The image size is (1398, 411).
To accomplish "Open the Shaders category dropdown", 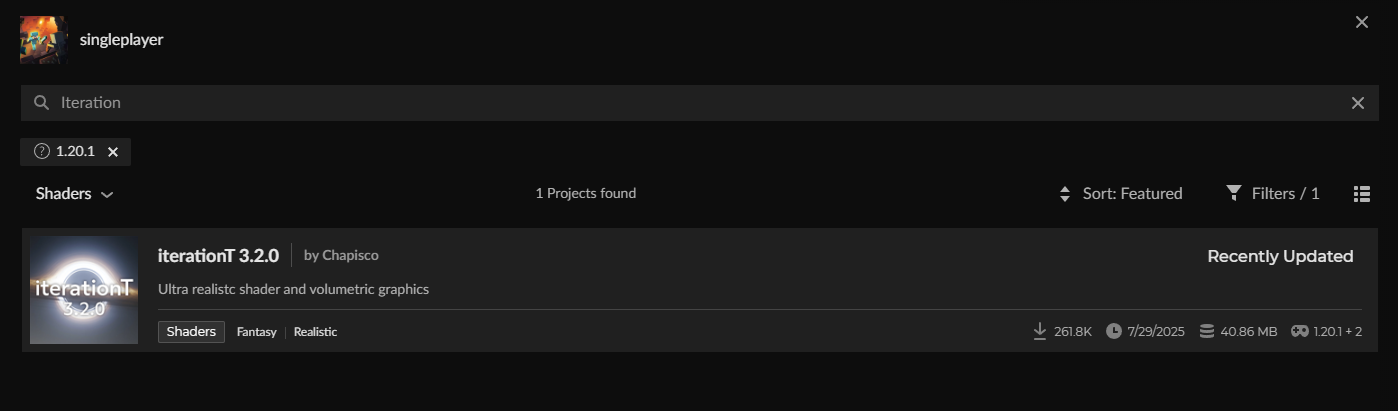I will pyautogui.click(x=74, y=194).
